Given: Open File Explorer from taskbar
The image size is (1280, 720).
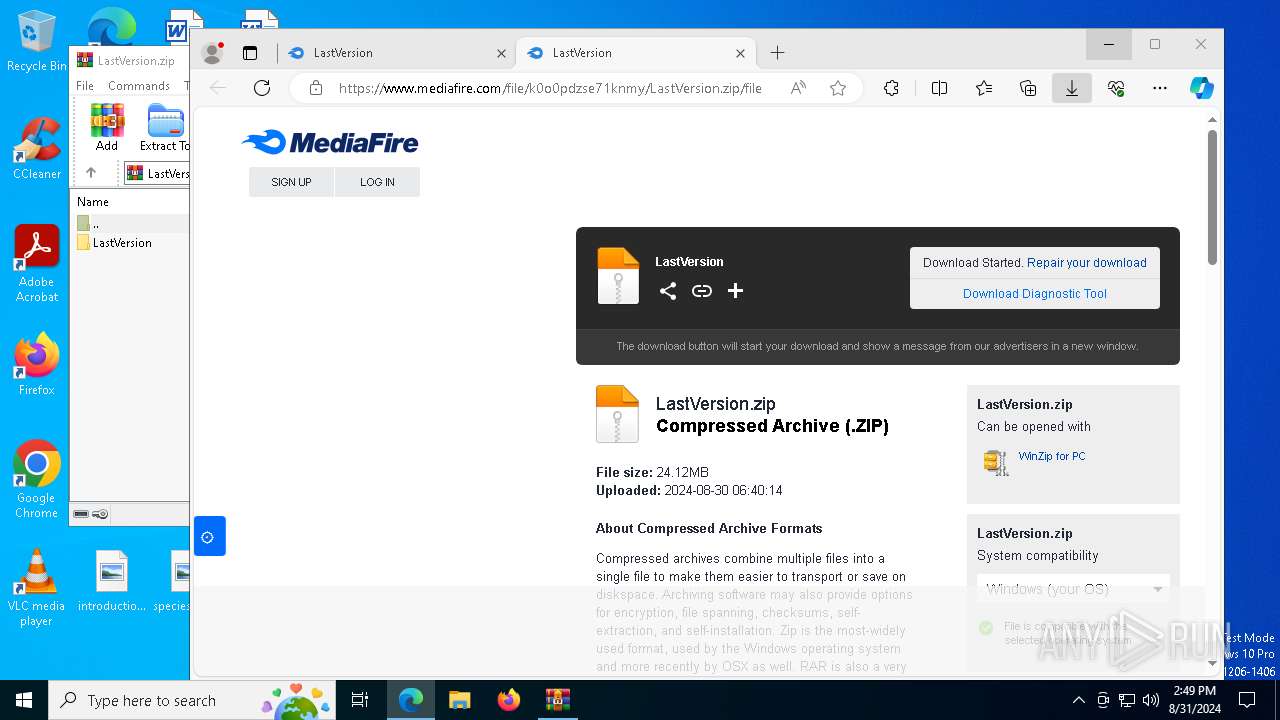Looking at the screenshot, I should pyautogui.click(x=459, y=700).
